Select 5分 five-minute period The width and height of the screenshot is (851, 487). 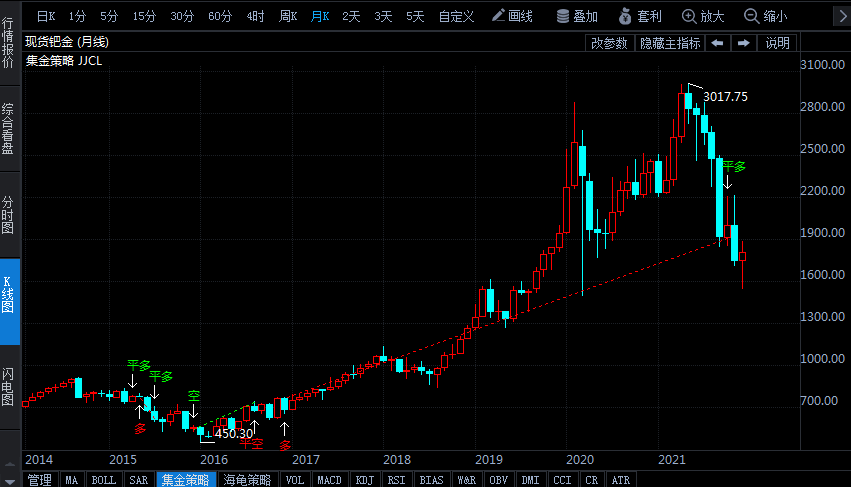coord(109,16)
